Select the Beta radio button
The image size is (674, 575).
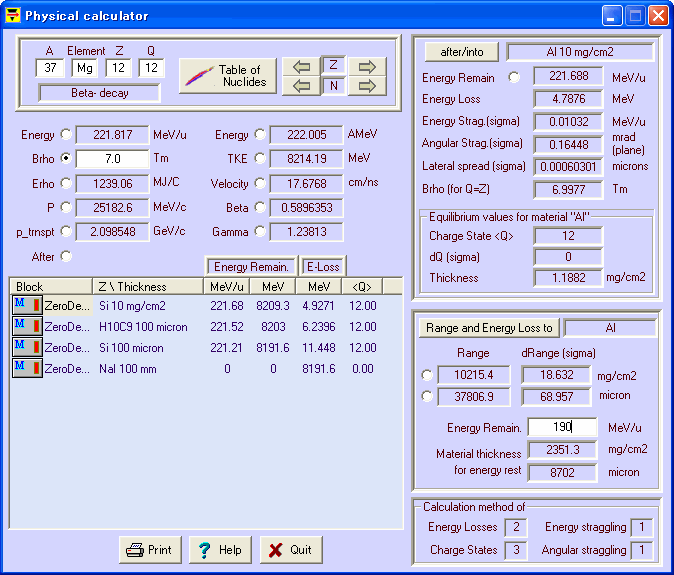click(260, 207)
